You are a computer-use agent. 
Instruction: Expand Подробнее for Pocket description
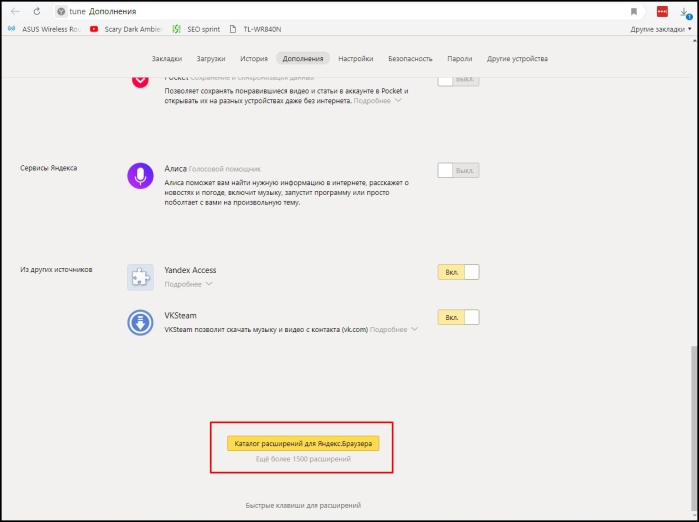point(378,101)
